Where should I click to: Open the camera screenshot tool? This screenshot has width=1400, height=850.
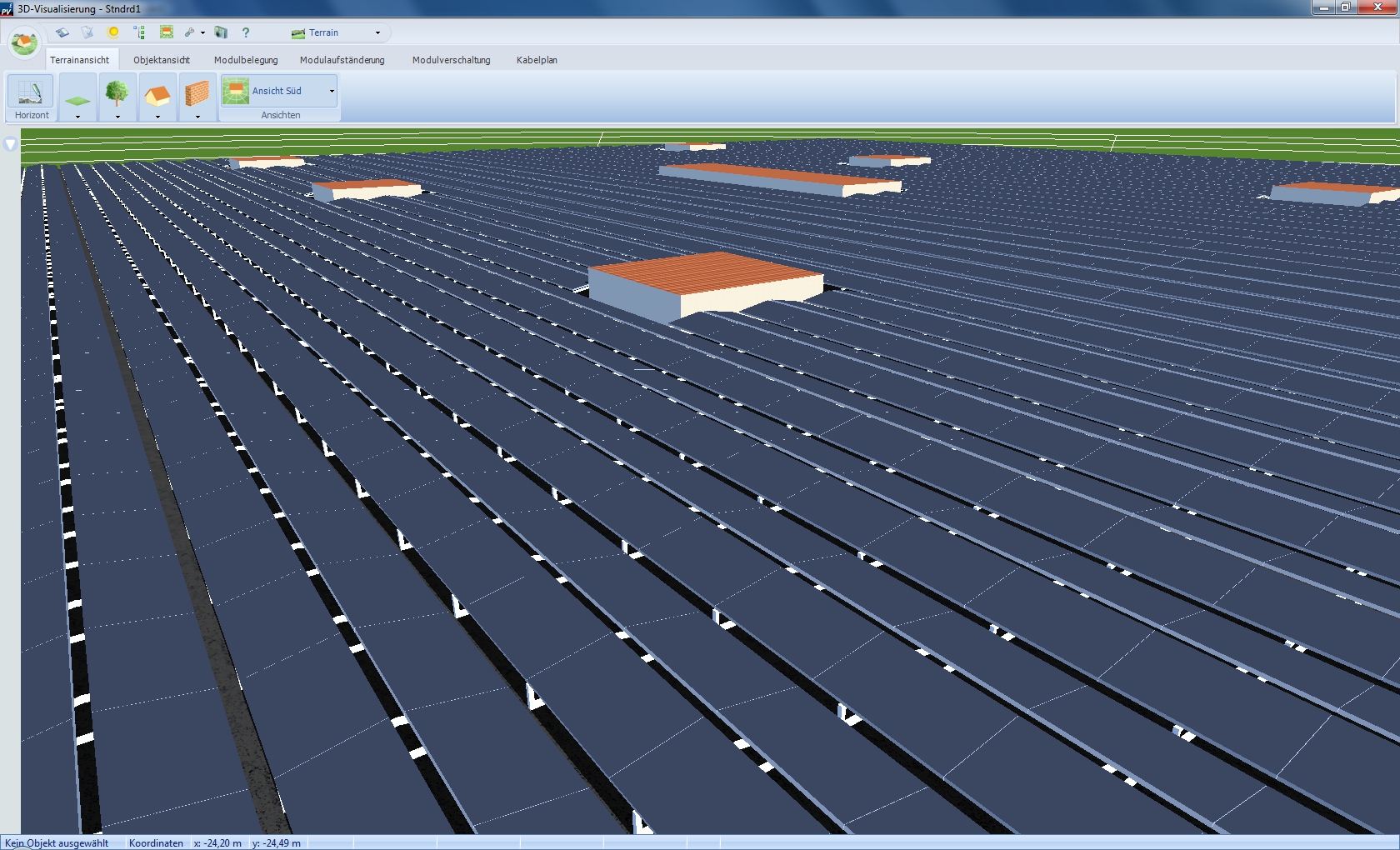click(x=221, y=32)
